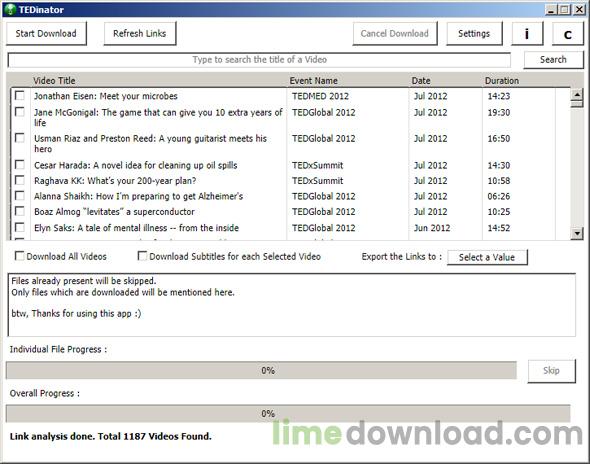Click the Skip button
Screen dimensions: 590x464
(551, 371)
